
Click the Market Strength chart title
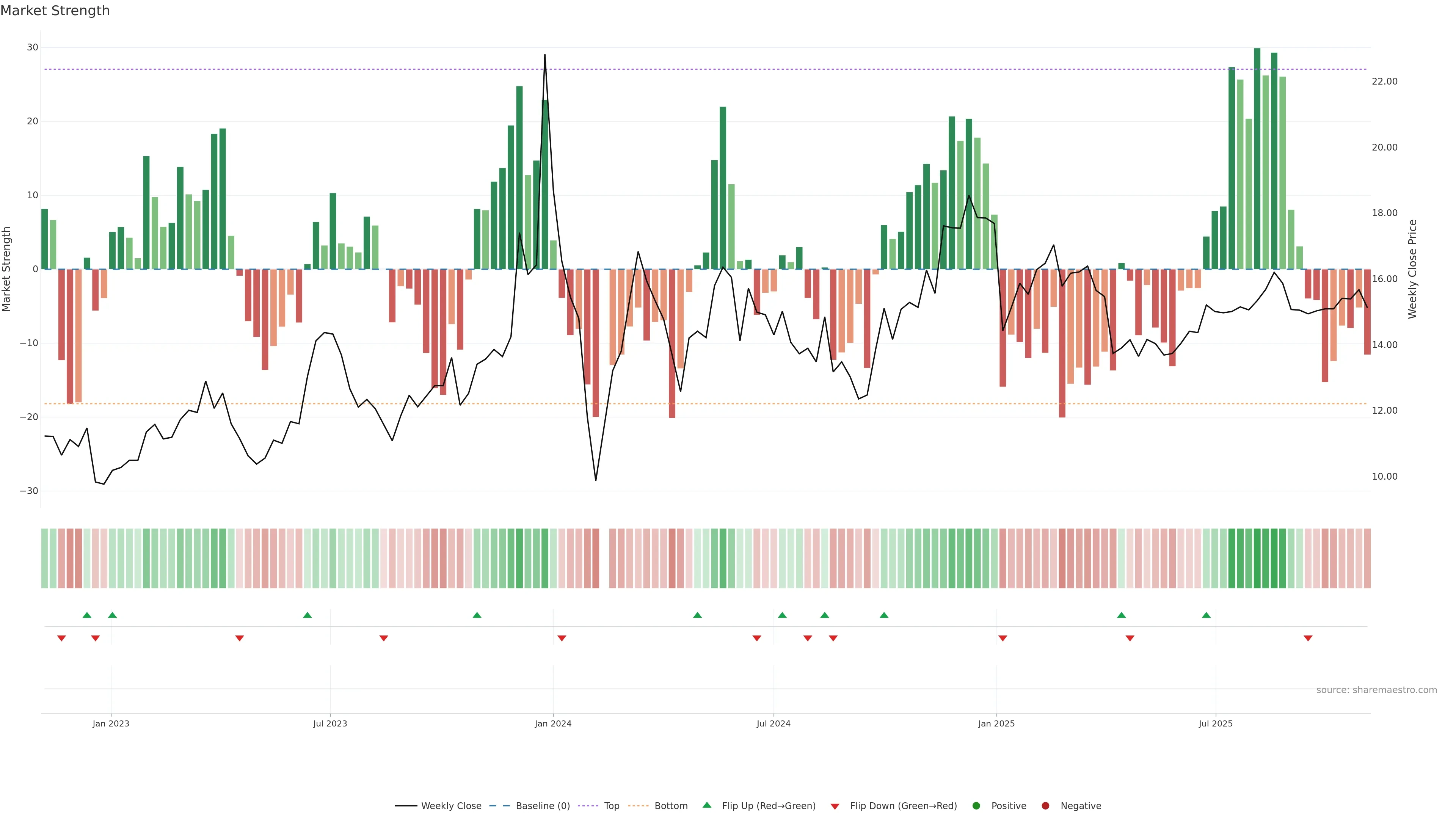coord(55,11)
